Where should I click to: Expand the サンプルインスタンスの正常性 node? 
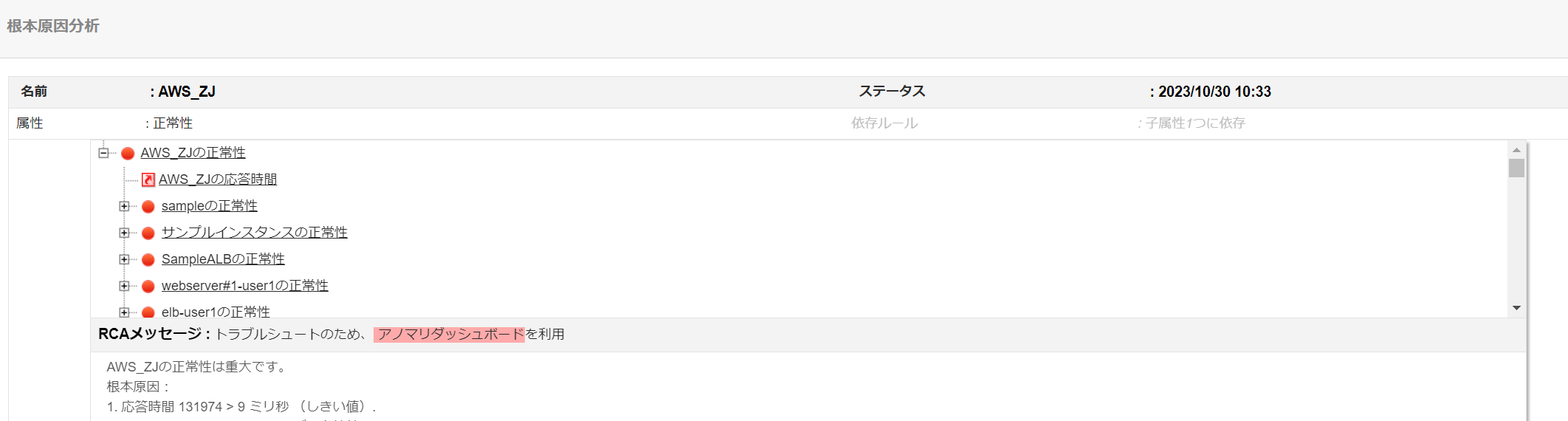tap(124, 233)
